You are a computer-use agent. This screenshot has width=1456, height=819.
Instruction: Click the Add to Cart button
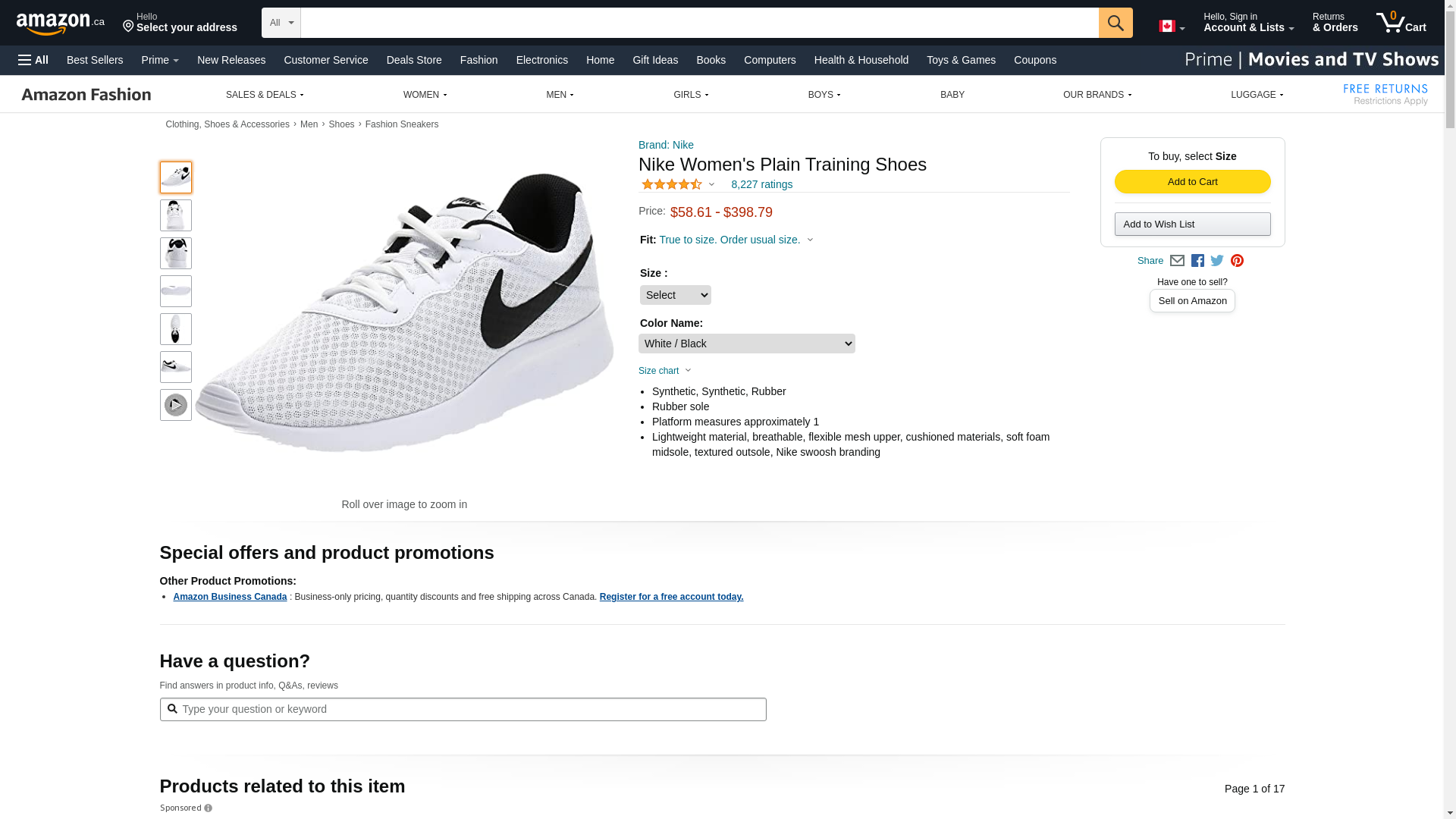[1192, 182]
